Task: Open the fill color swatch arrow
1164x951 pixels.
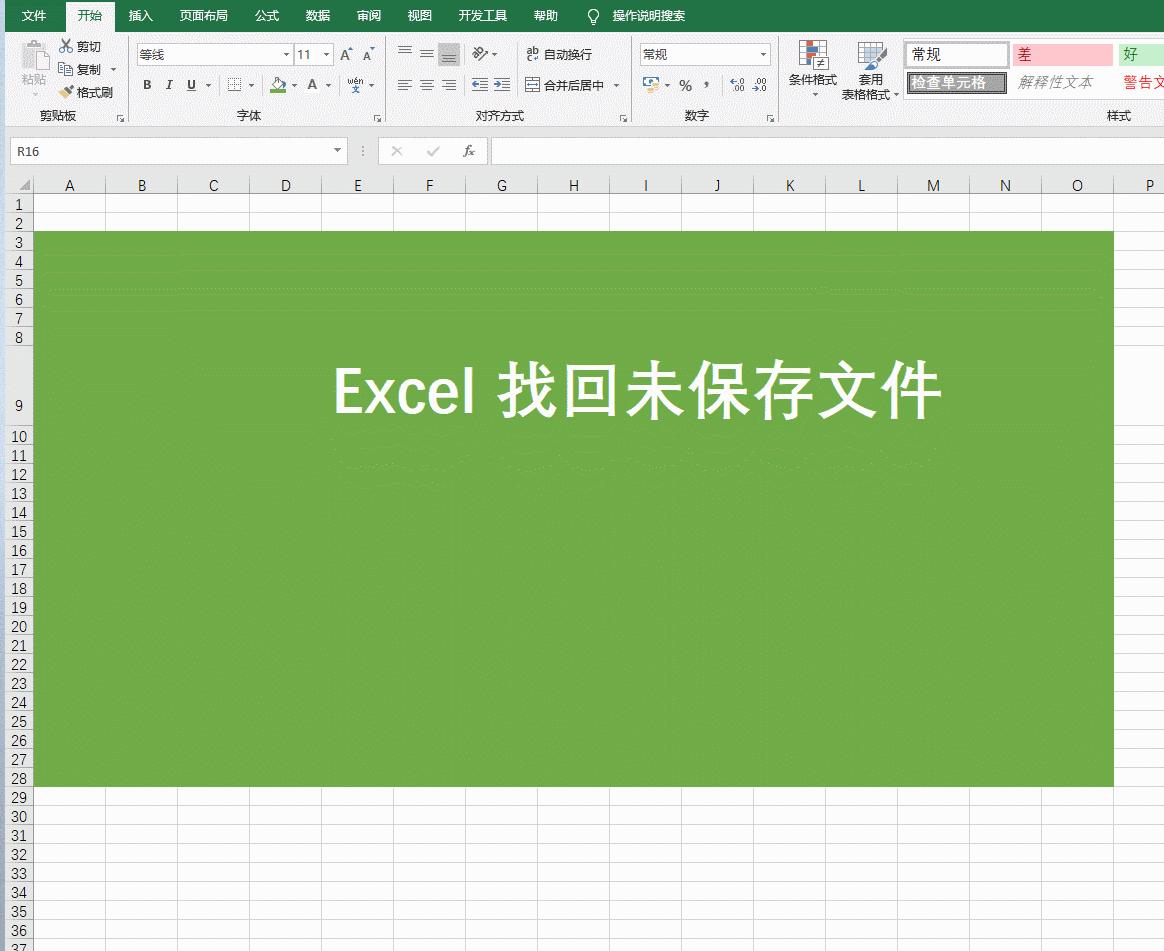Action: [x=294, y=85]
